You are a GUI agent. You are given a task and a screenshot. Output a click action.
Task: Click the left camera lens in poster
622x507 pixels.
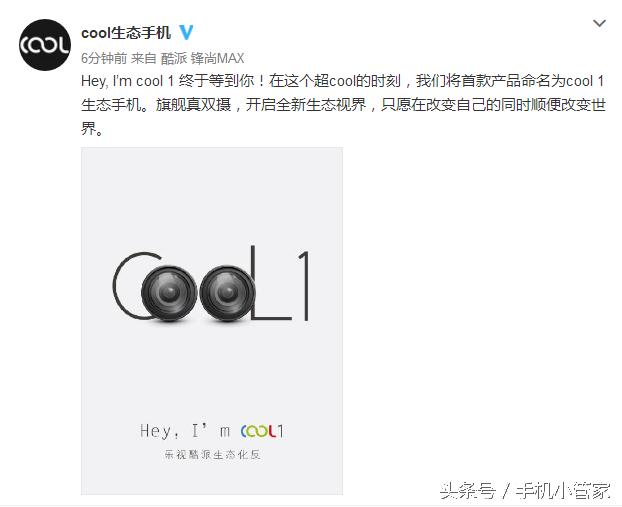coord(169,293)
